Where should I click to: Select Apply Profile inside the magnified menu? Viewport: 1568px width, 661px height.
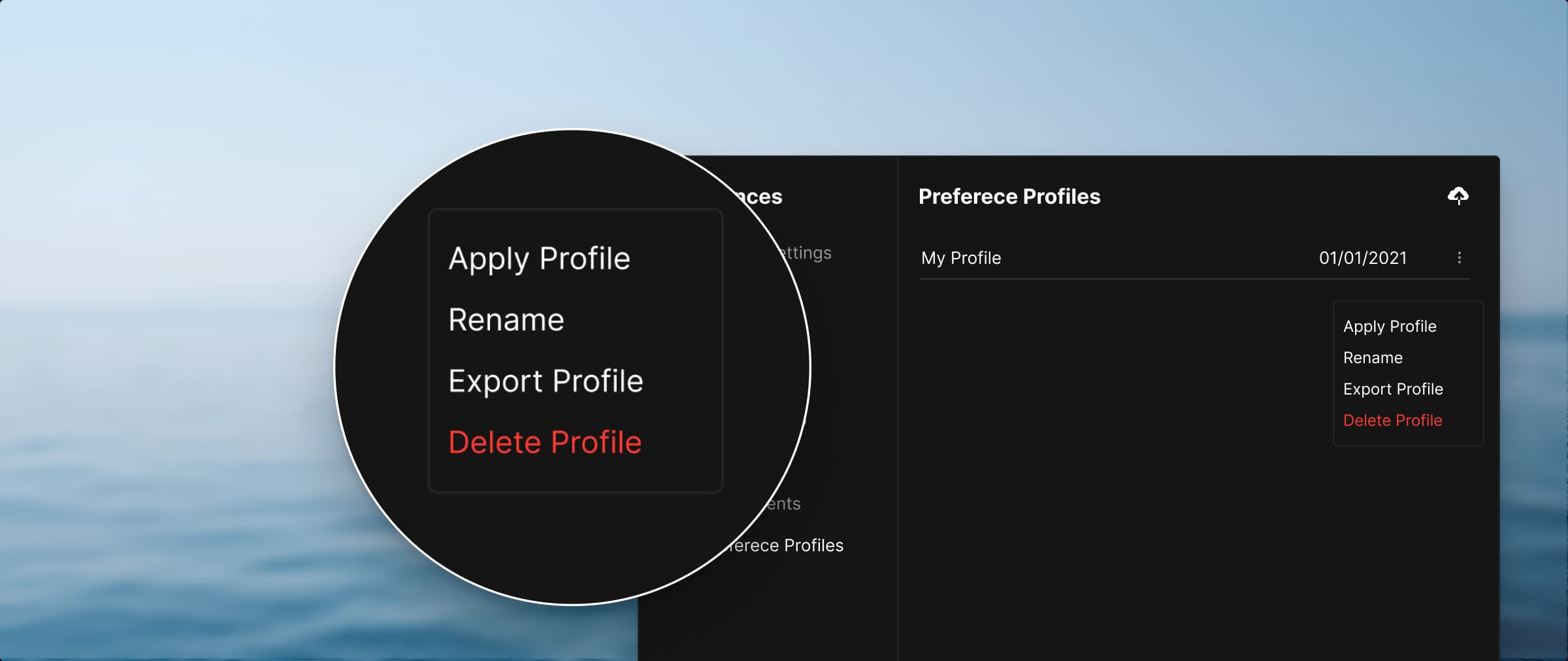pos(538,257)
